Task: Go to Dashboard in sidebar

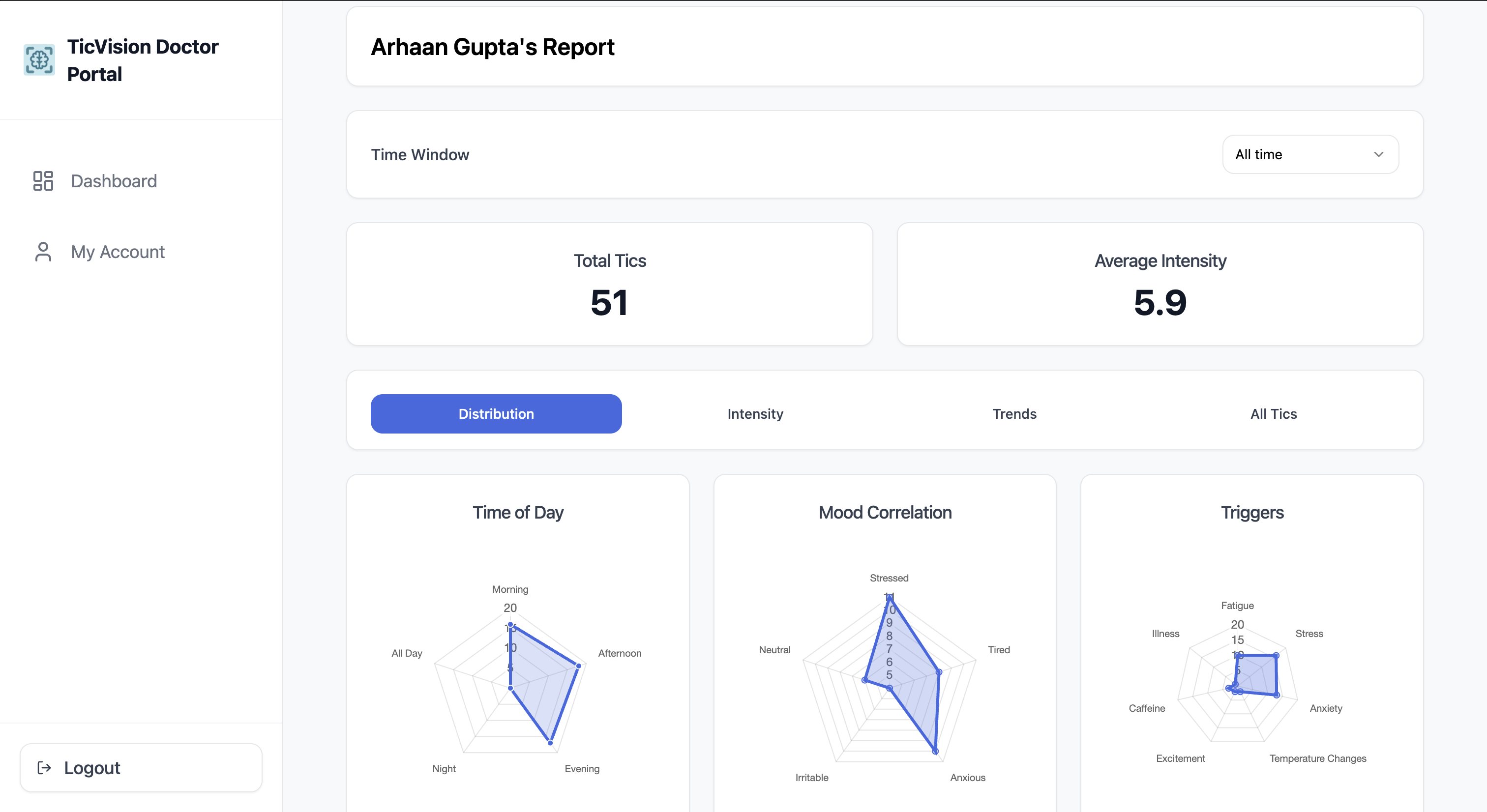Action: pos(114,181)
